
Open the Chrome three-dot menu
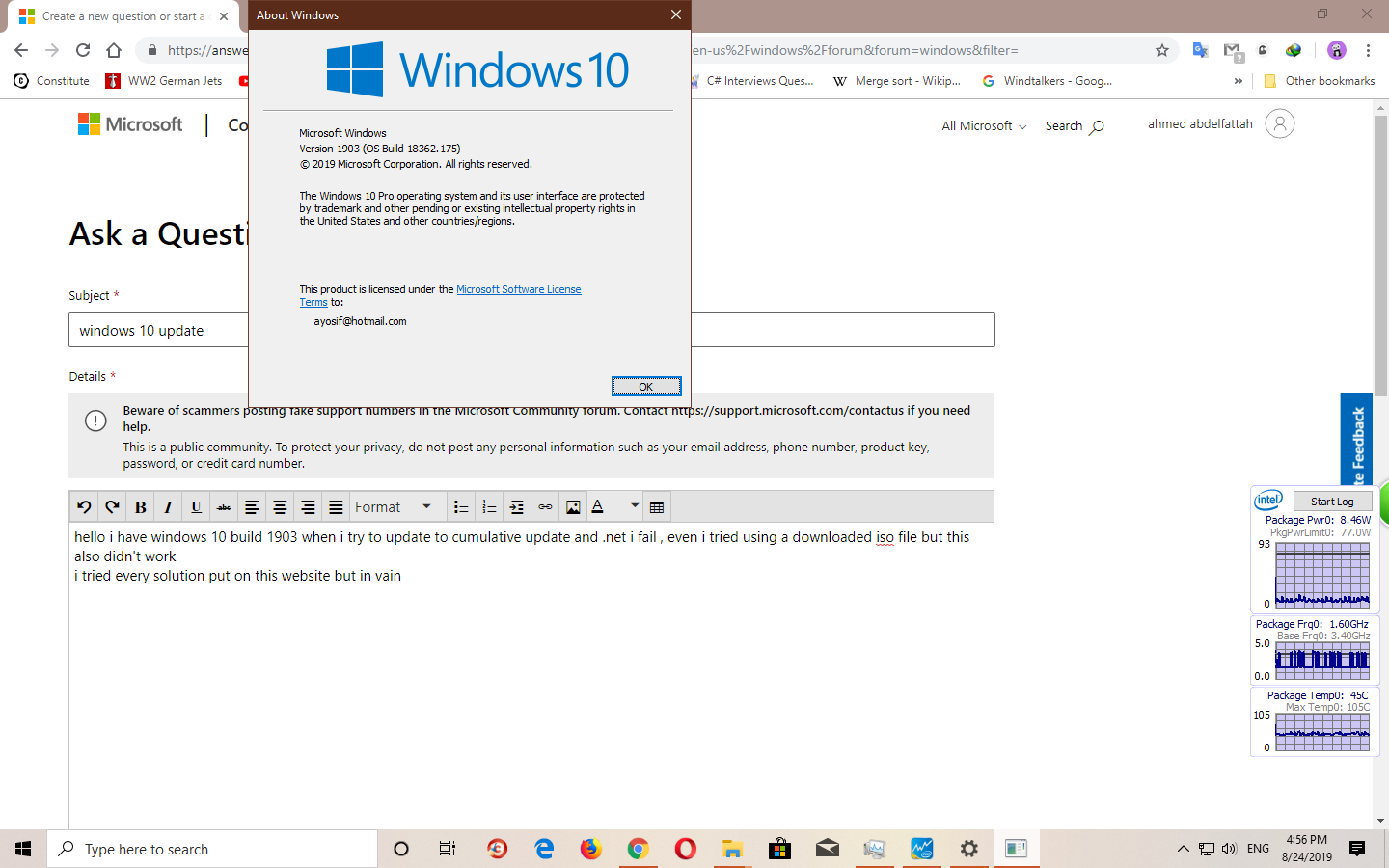point(1368,50)
